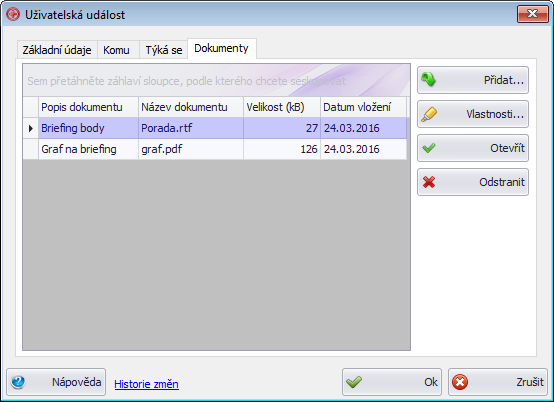Click the red cross icon on Odstranit
This screenshot has height=402, width=554.
tap(429, 182)
